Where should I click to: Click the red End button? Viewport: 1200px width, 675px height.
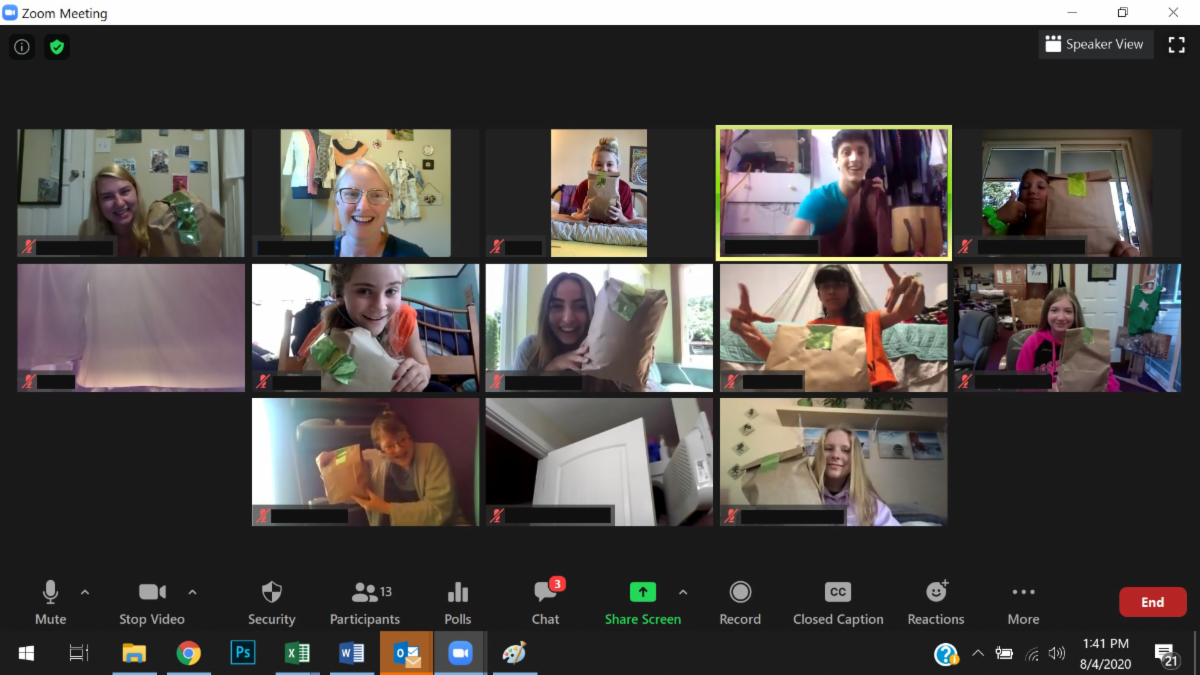tap(1152, 602)
